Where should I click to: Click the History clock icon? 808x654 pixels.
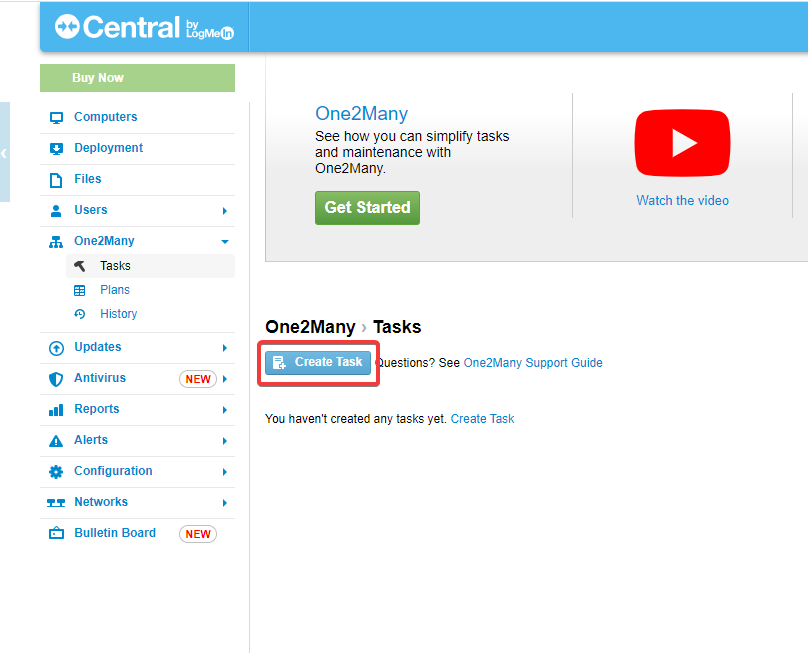coord(79,314)
